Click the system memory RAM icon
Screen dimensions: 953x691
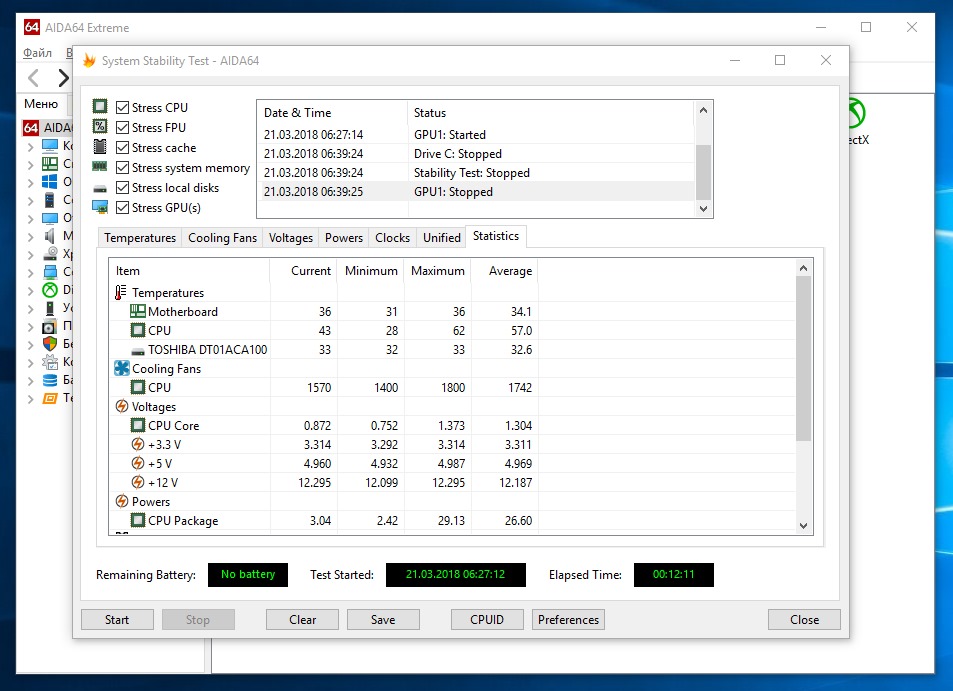[x=100, y=167]
